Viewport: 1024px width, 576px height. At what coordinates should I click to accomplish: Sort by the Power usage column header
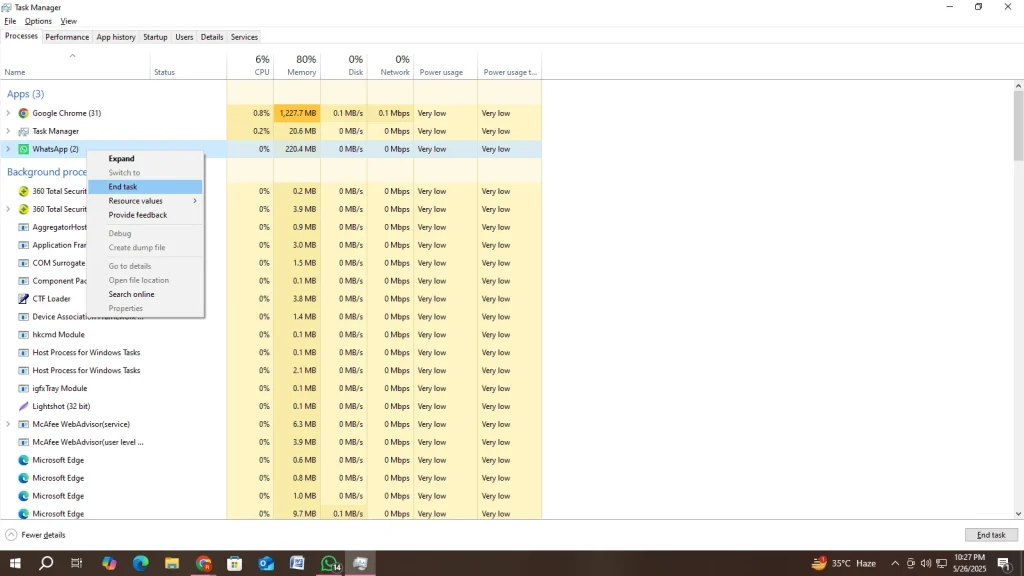pyautogui.click(x=445, y=65)
